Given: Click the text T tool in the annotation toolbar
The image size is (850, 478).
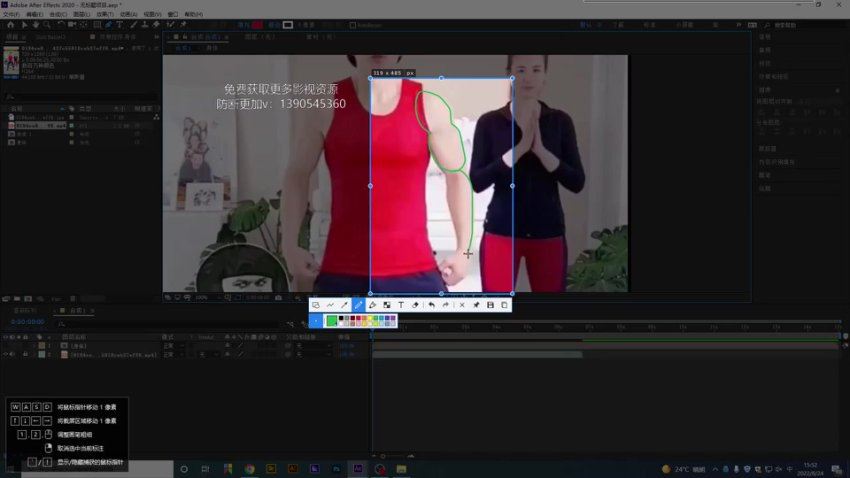Looking at the screenshot, I should (x=401, y=305).
